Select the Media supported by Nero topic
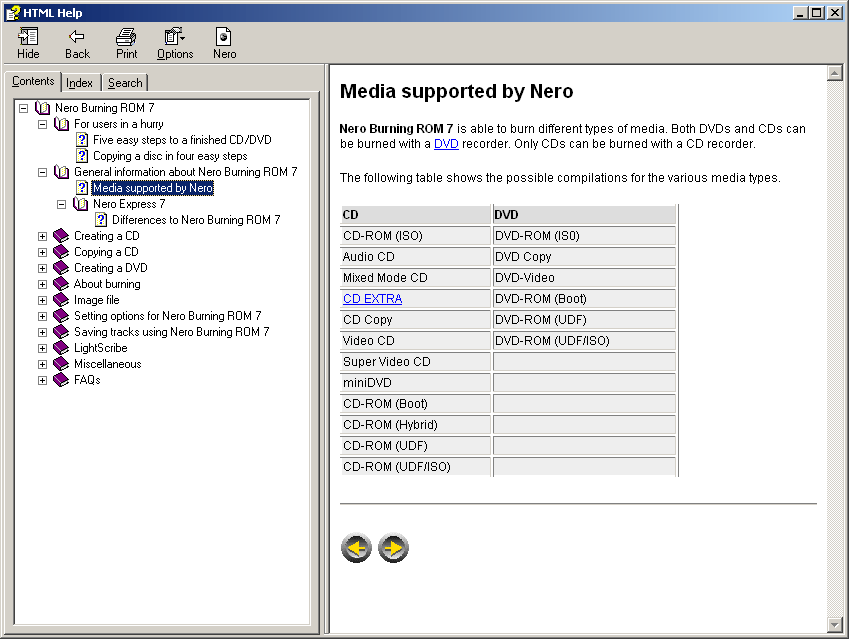 (153, 188)
